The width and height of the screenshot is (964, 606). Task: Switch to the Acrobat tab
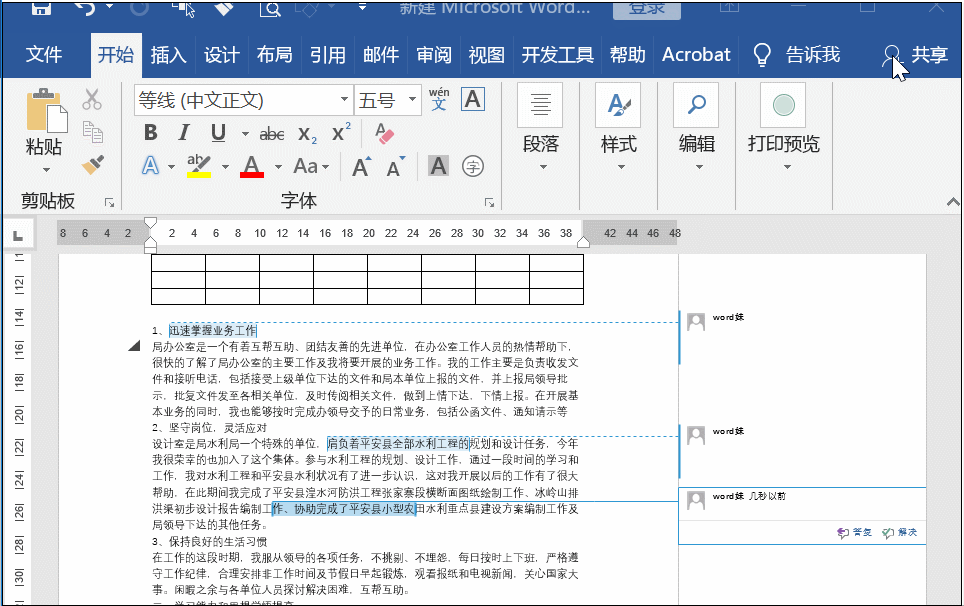point(696,55)
